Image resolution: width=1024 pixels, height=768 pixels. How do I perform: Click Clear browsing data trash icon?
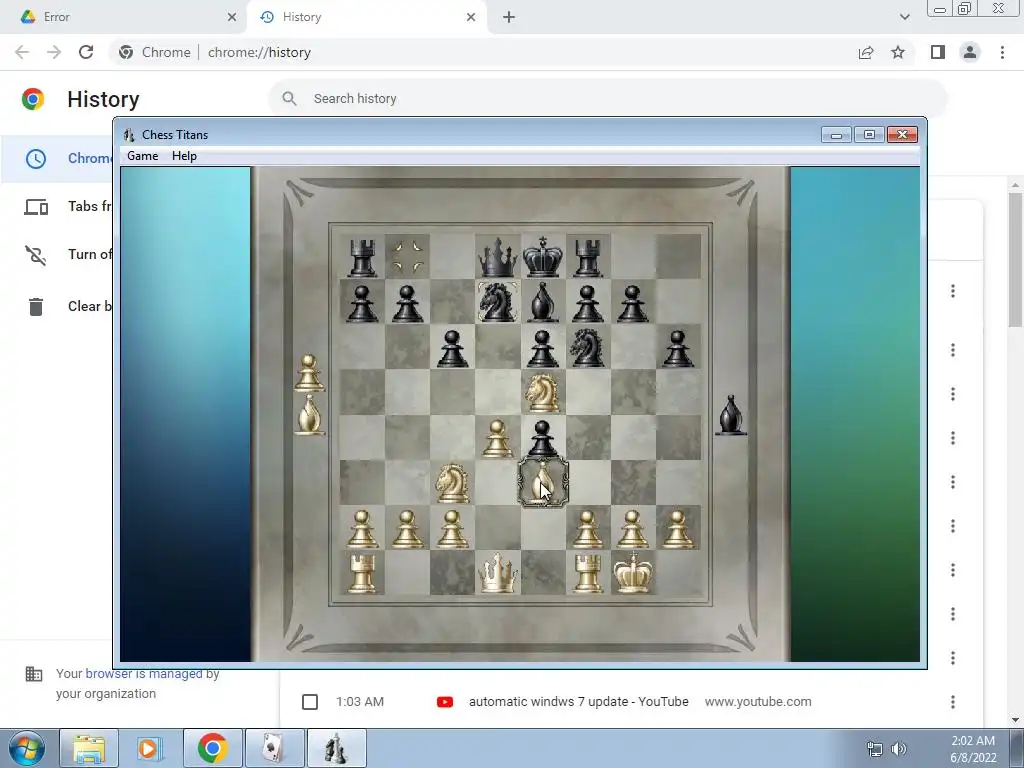[36, 306]
